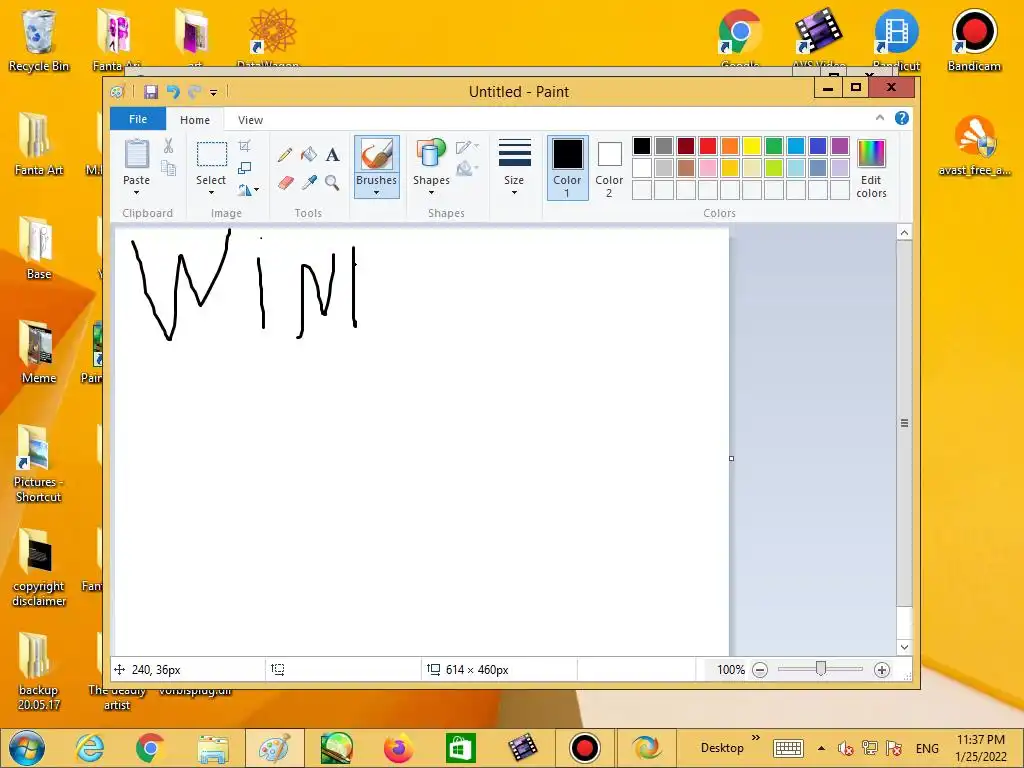This screenshot has height=768, width=1024.
Task: Open Meme folder on desktop
Action: tap(39, 353)
